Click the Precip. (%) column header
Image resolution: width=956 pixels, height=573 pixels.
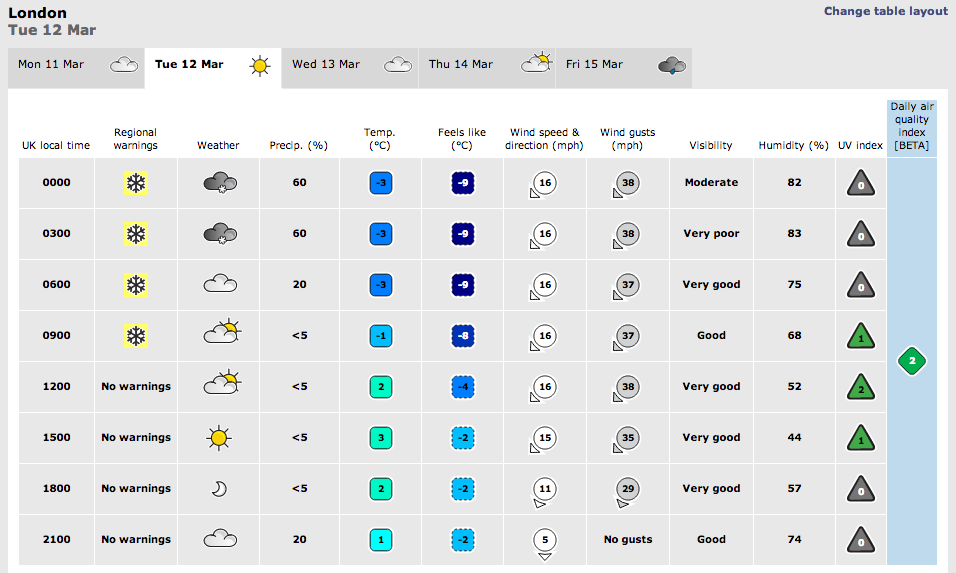pos(299,145)
